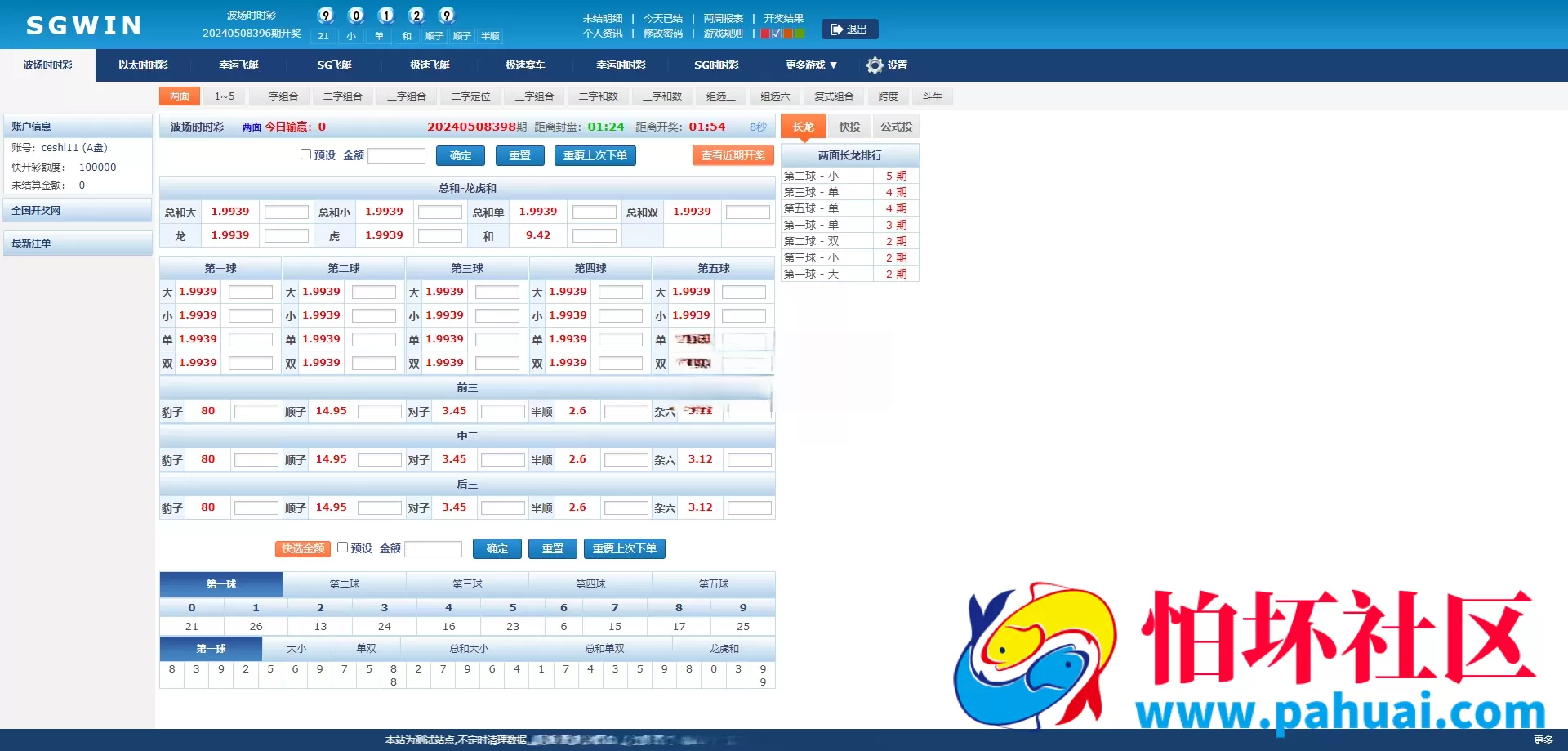Screen dimensions: 1568x751
Task: Click the settings gear icon
Action: coord(875,65)
